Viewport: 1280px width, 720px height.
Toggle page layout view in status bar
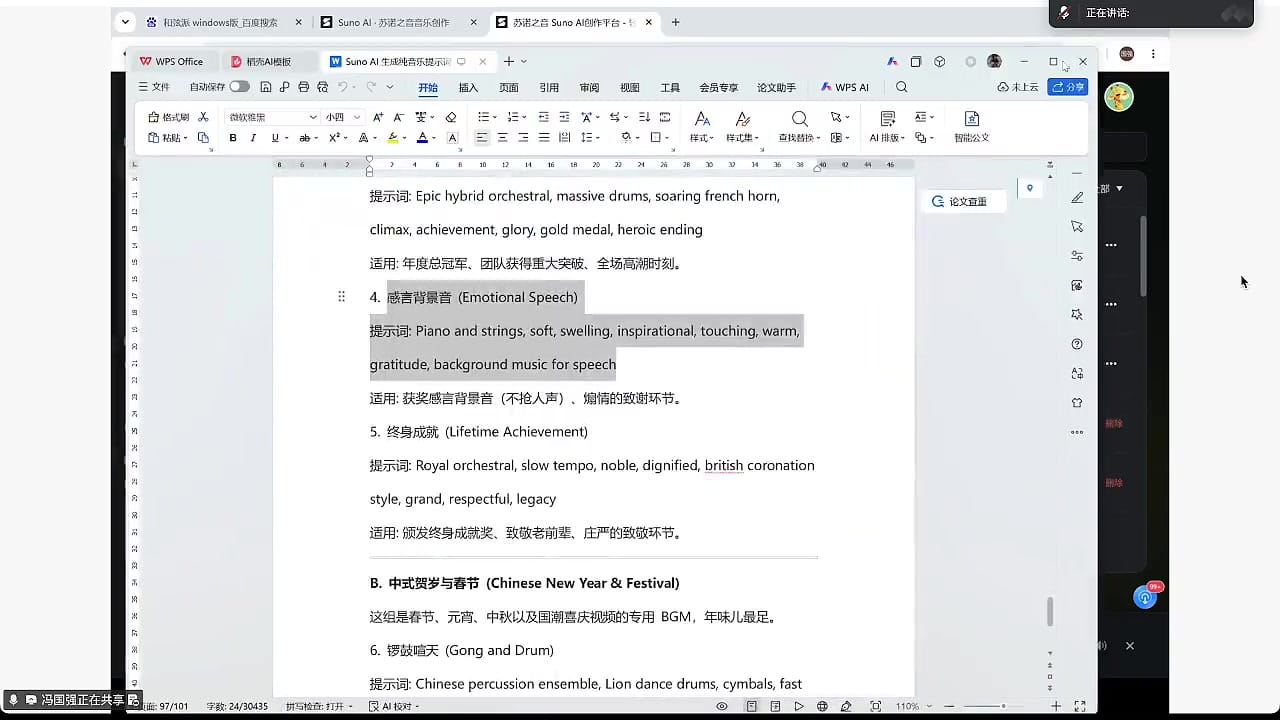pyautogui.click(x=751, y=706)
